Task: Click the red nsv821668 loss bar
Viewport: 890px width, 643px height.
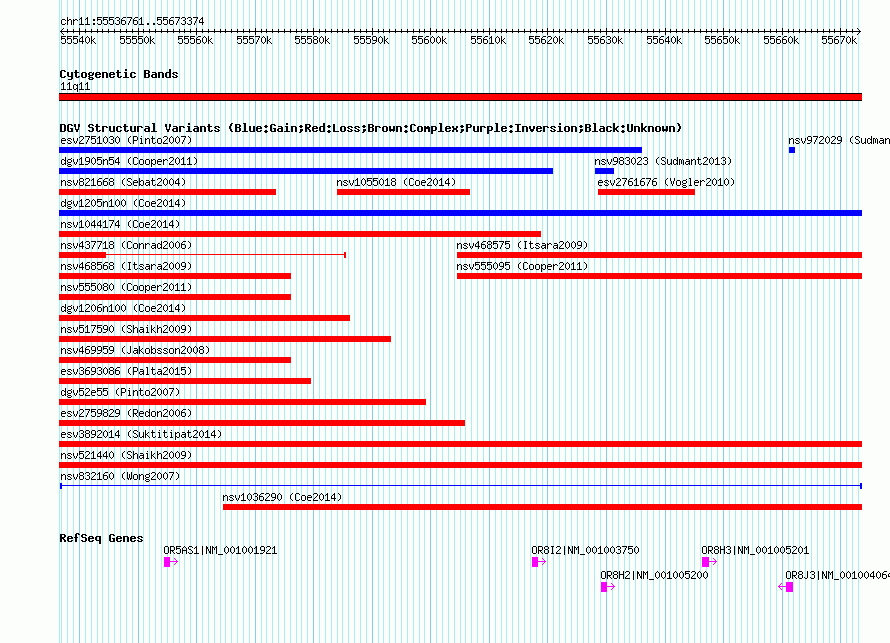Action: tap(167, 192)
